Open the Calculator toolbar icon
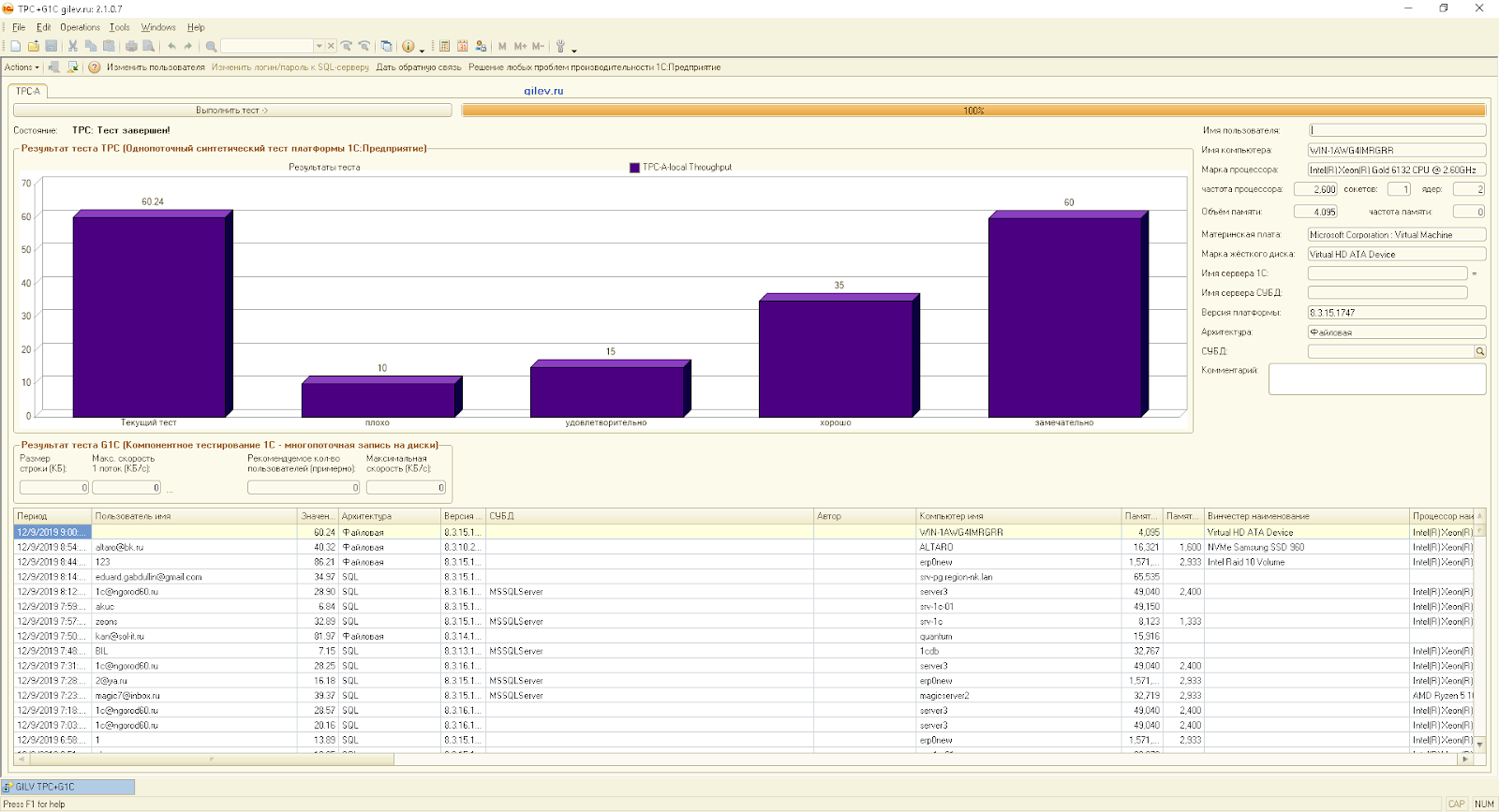The height and width of the screenshot is (812, 1499). point(445,46)
